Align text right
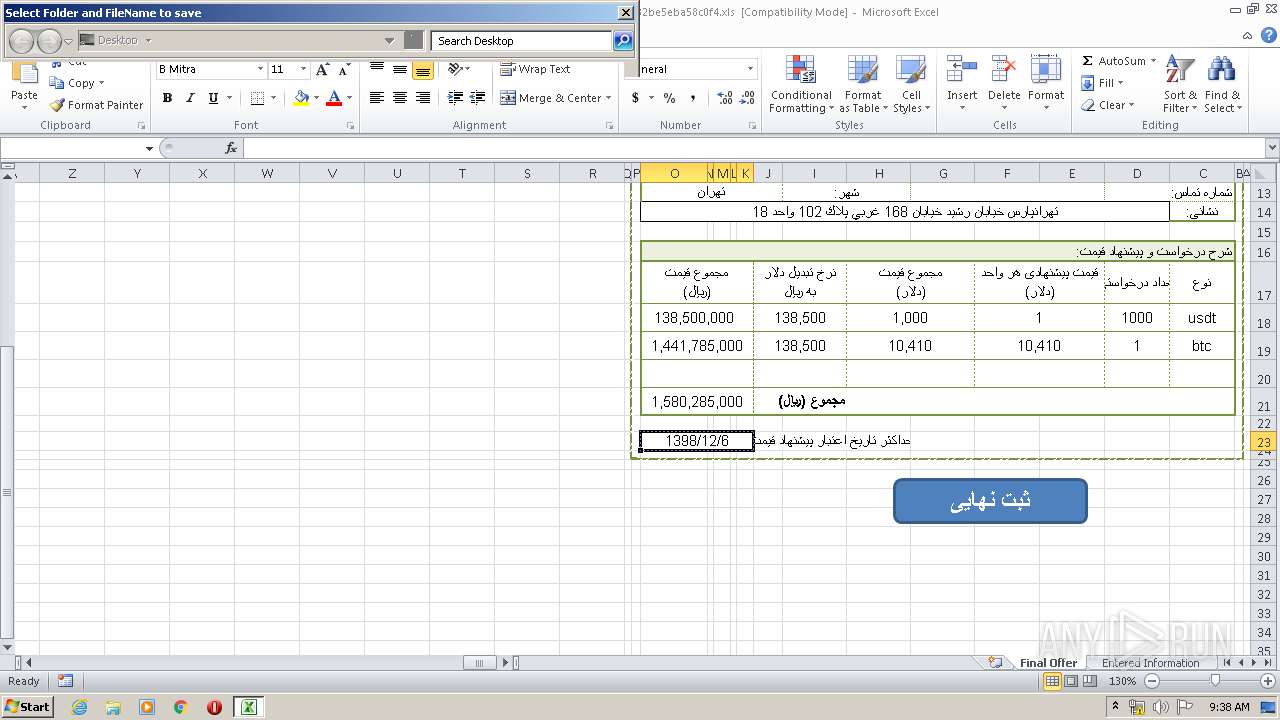 coord(423,98)
